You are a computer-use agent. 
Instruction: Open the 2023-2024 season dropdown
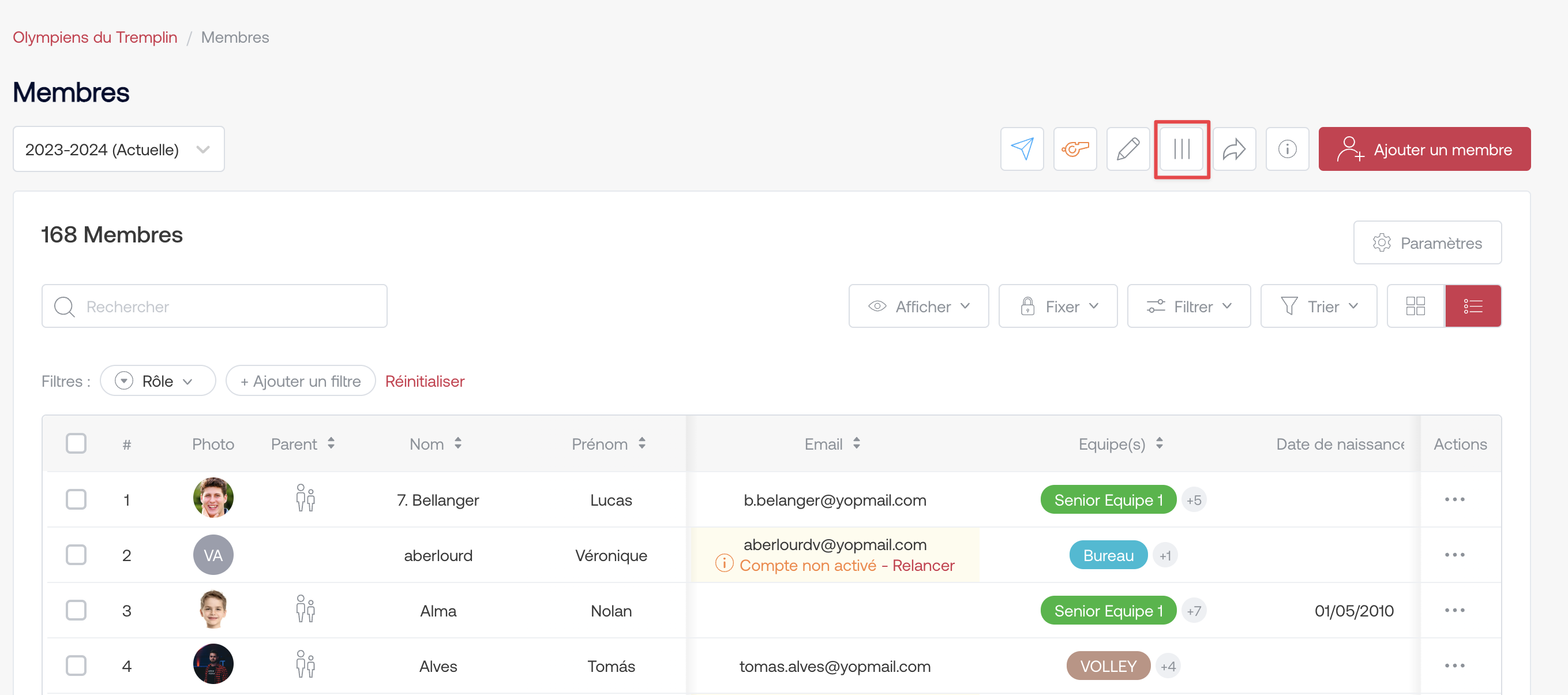pos(119,150)
